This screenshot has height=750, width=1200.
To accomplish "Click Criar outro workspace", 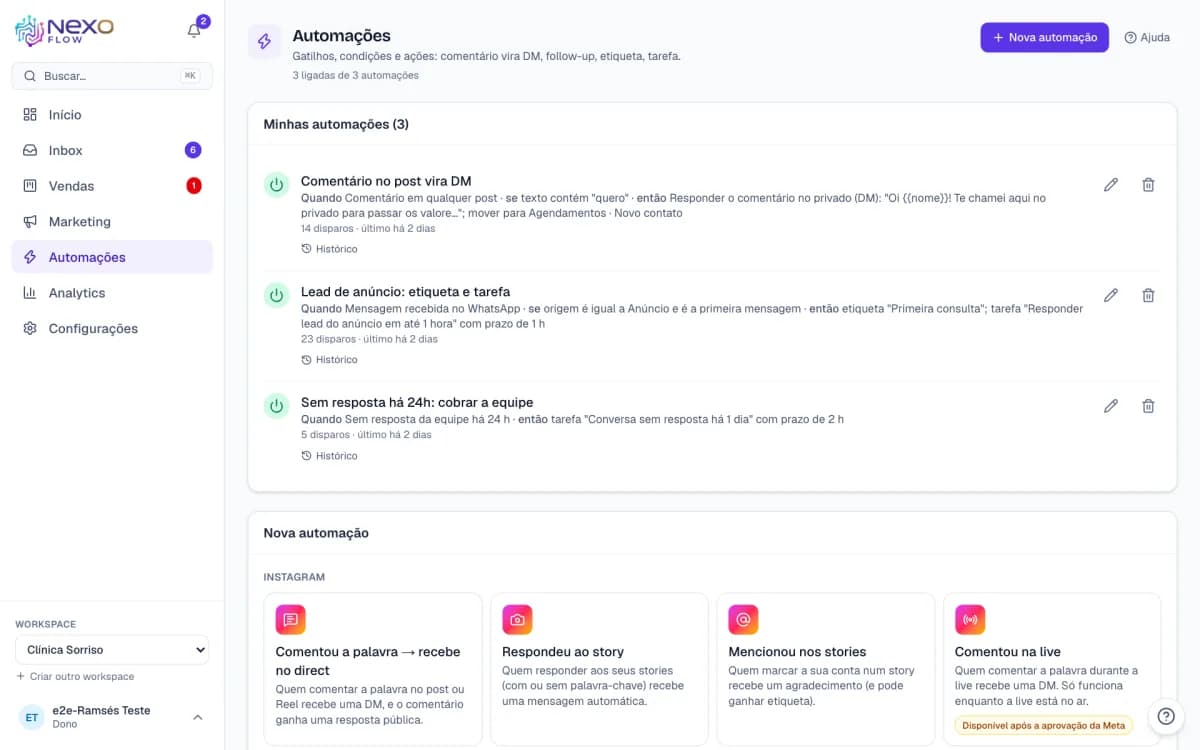I will [x=75, y=677].
